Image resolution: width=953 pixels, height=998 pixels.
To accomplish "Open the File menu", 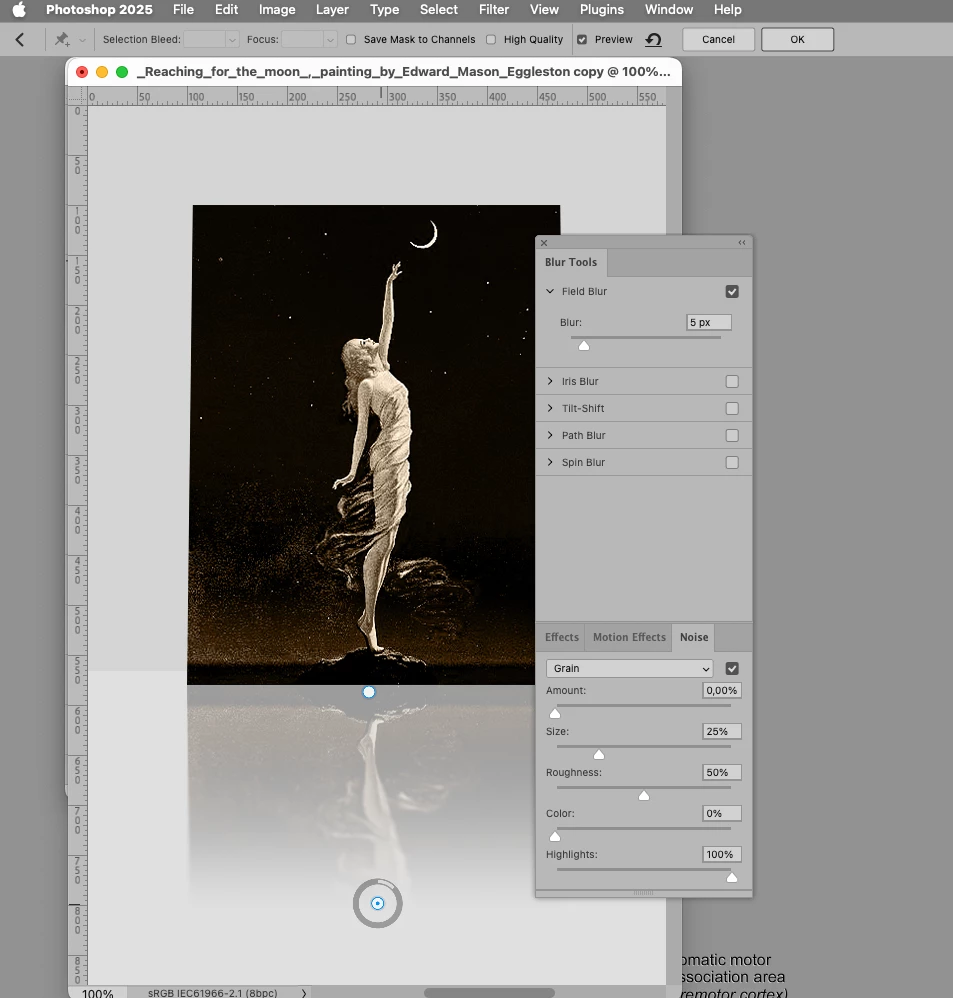I will [183, 10].
